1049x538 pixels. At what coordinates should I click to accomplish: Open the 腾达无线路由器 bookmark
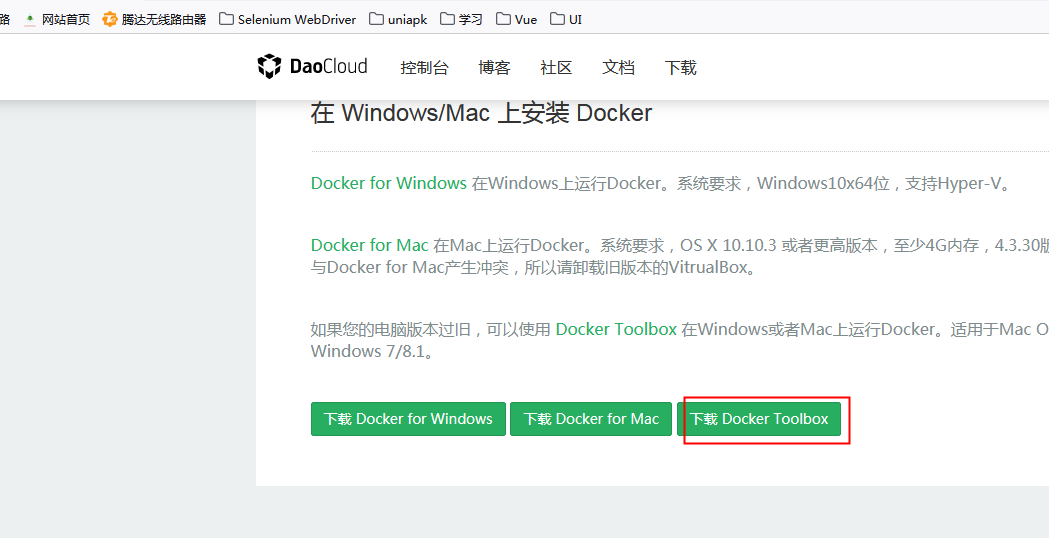click(155, 19)
